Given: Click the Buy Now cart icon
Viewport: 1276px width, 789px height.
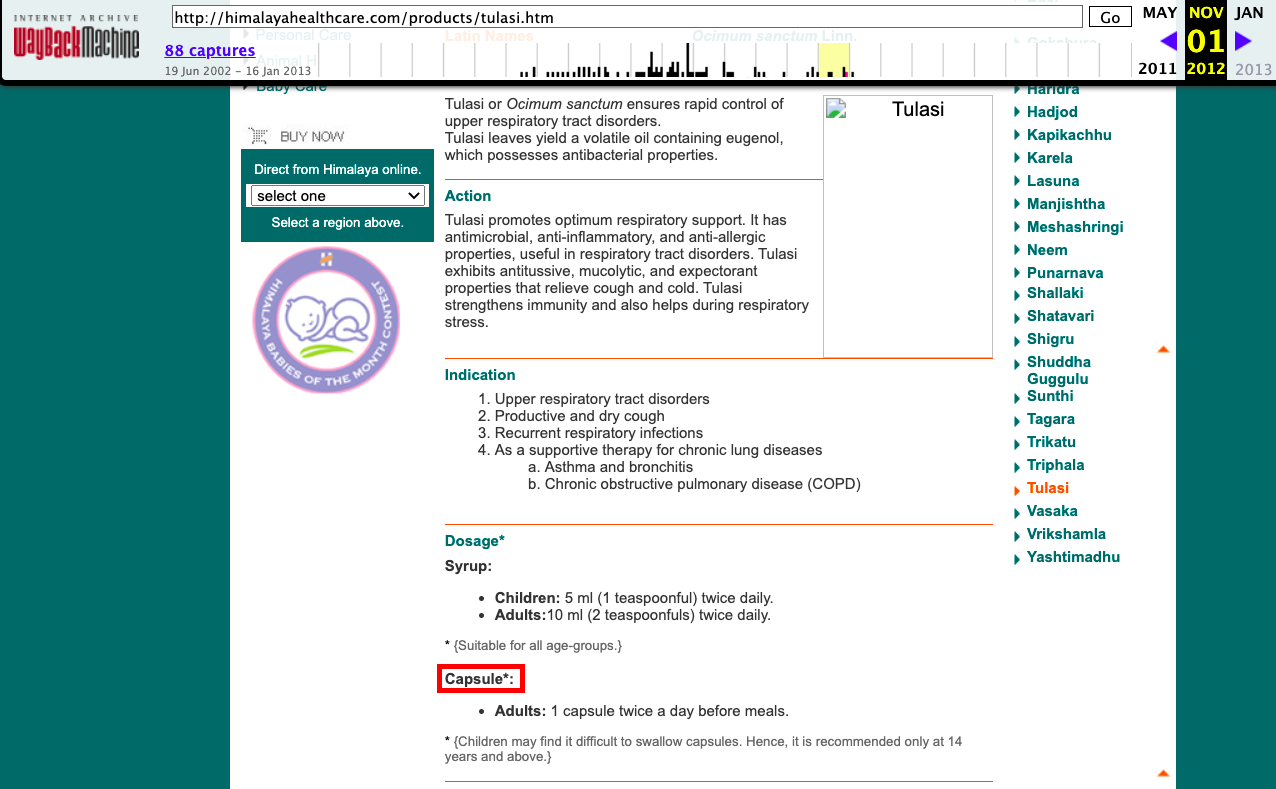Looking at the screenshot, I should pos(259,136).
